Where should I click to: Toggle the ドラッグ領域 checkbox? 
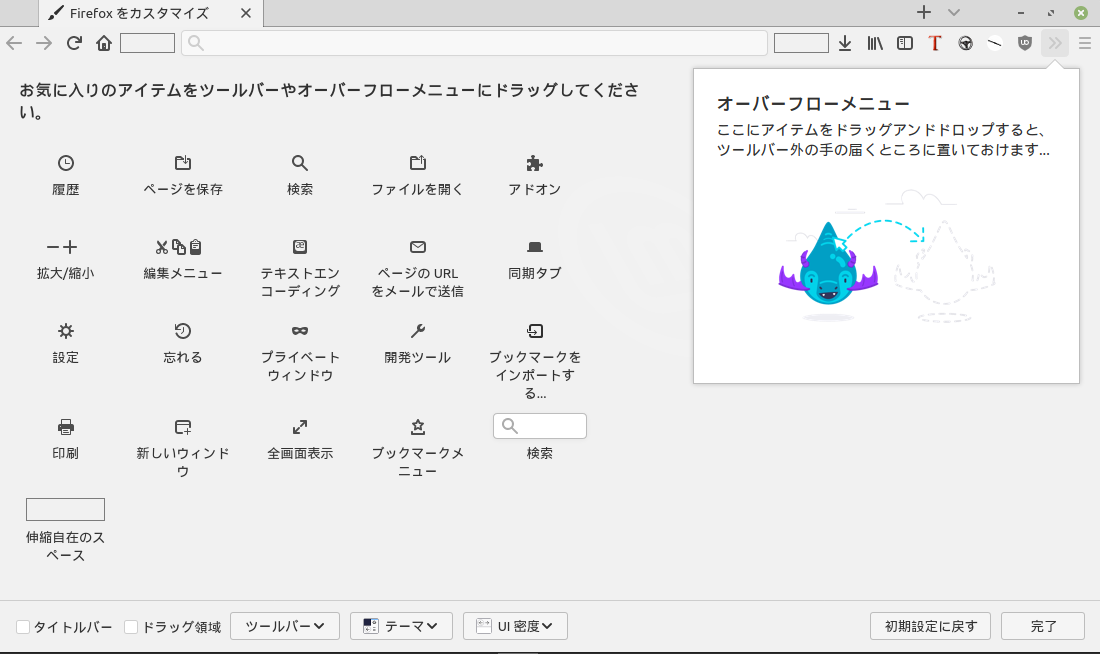131,627
